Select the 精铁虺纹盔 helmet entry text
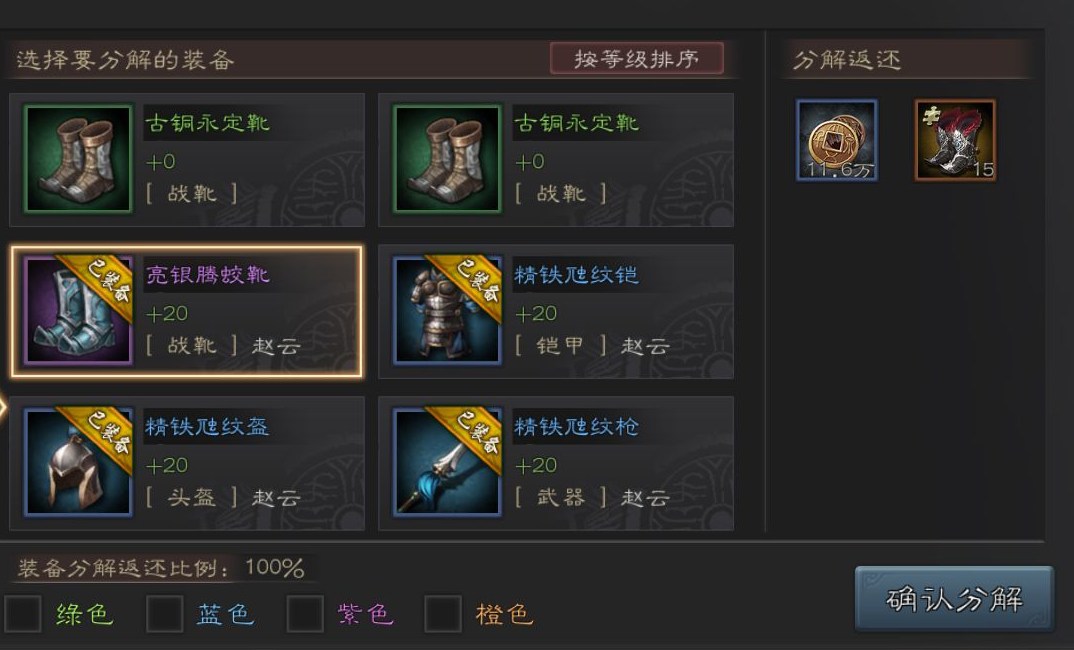Screen dimensions: 1074x650 (x=208, y=427)
